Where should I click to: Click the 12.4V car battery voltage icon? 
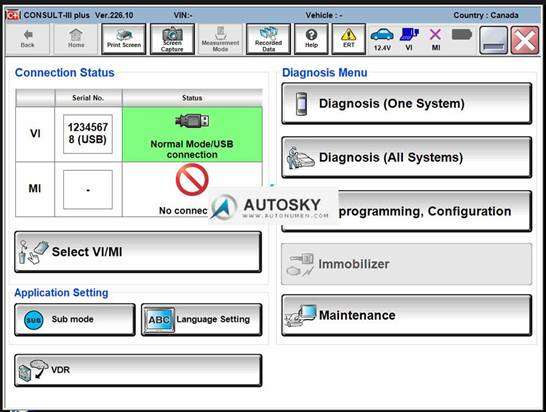[x=382, y=39]
